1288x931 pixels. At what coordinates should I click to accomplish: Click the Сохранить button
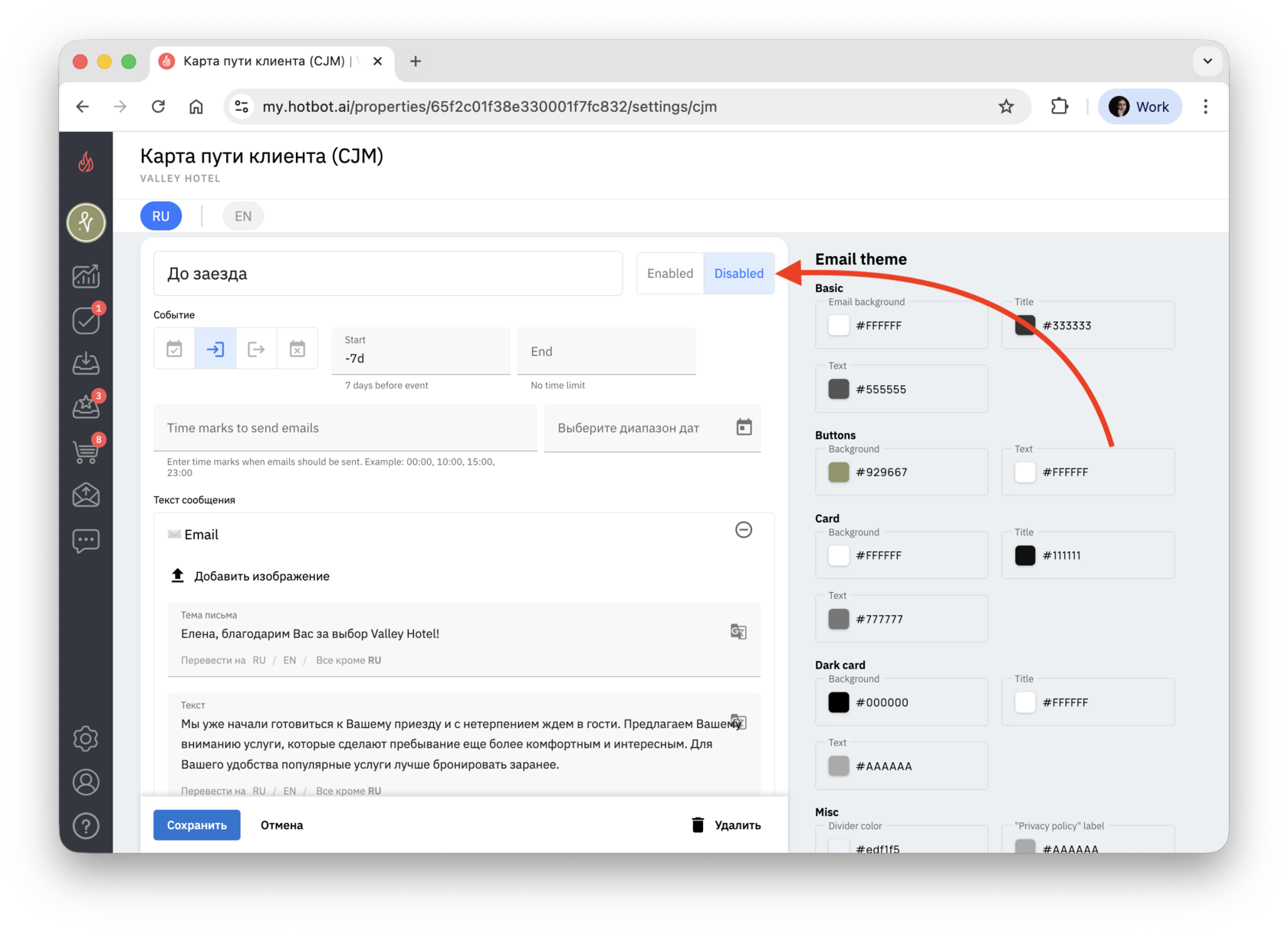click(197, 825)
